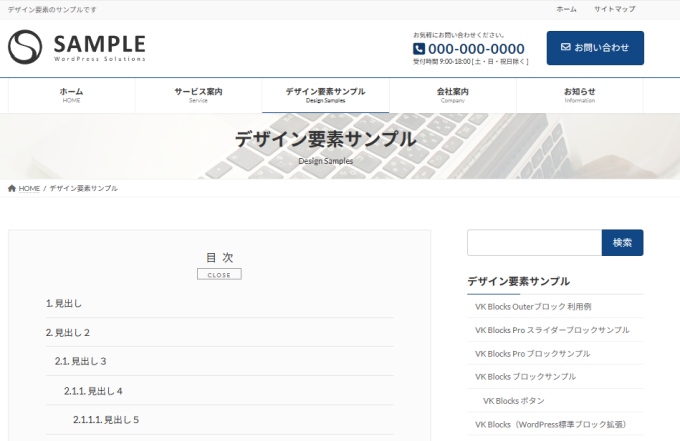This screenshot has width=680, height=441.
Task: Focus the sidebar search input field
Action: [534, 243]
